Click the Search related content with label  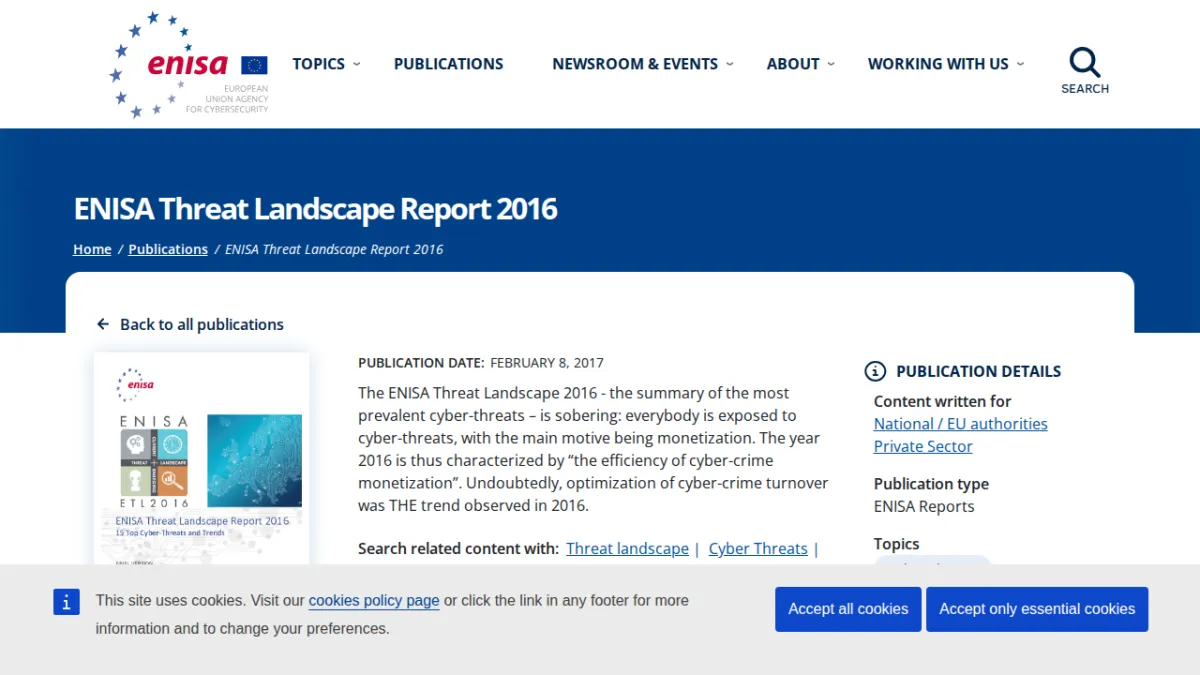click(458, 549)
